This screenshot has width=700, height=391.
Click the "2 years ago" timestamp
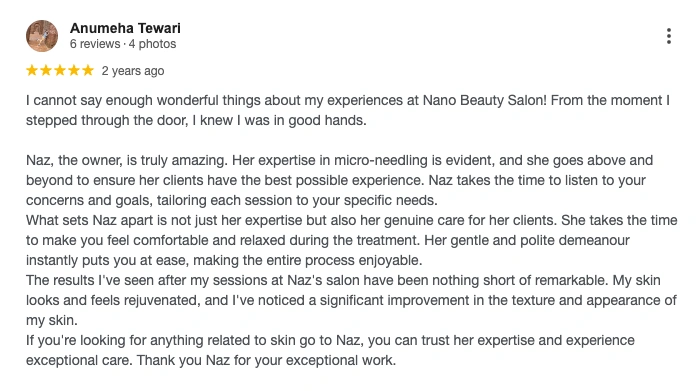(133, 71)
